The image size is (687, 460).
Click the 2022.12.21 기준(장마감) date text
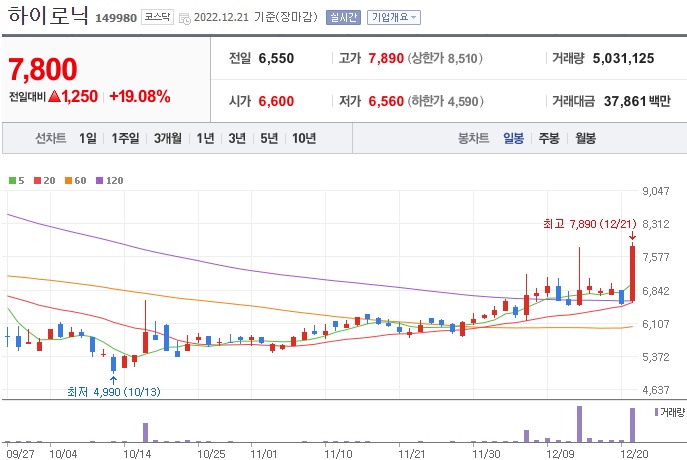pyautogui.click(x=255, y=18)
